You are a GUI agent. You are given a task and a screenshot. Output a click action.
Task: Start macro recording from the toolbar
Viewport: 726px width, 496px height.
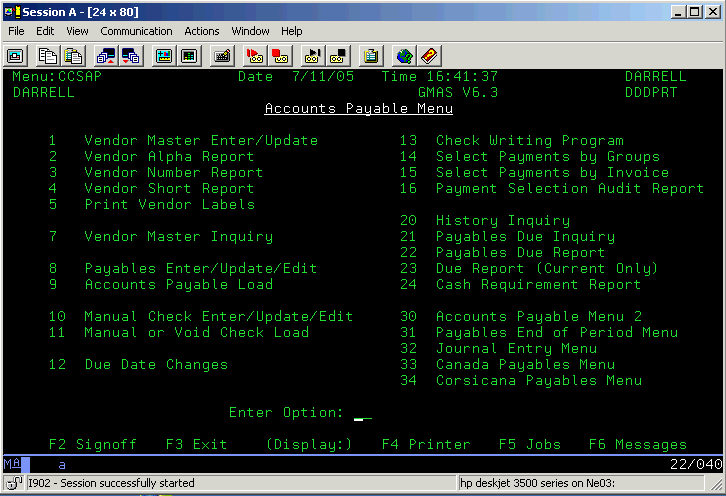coord(255,55)
